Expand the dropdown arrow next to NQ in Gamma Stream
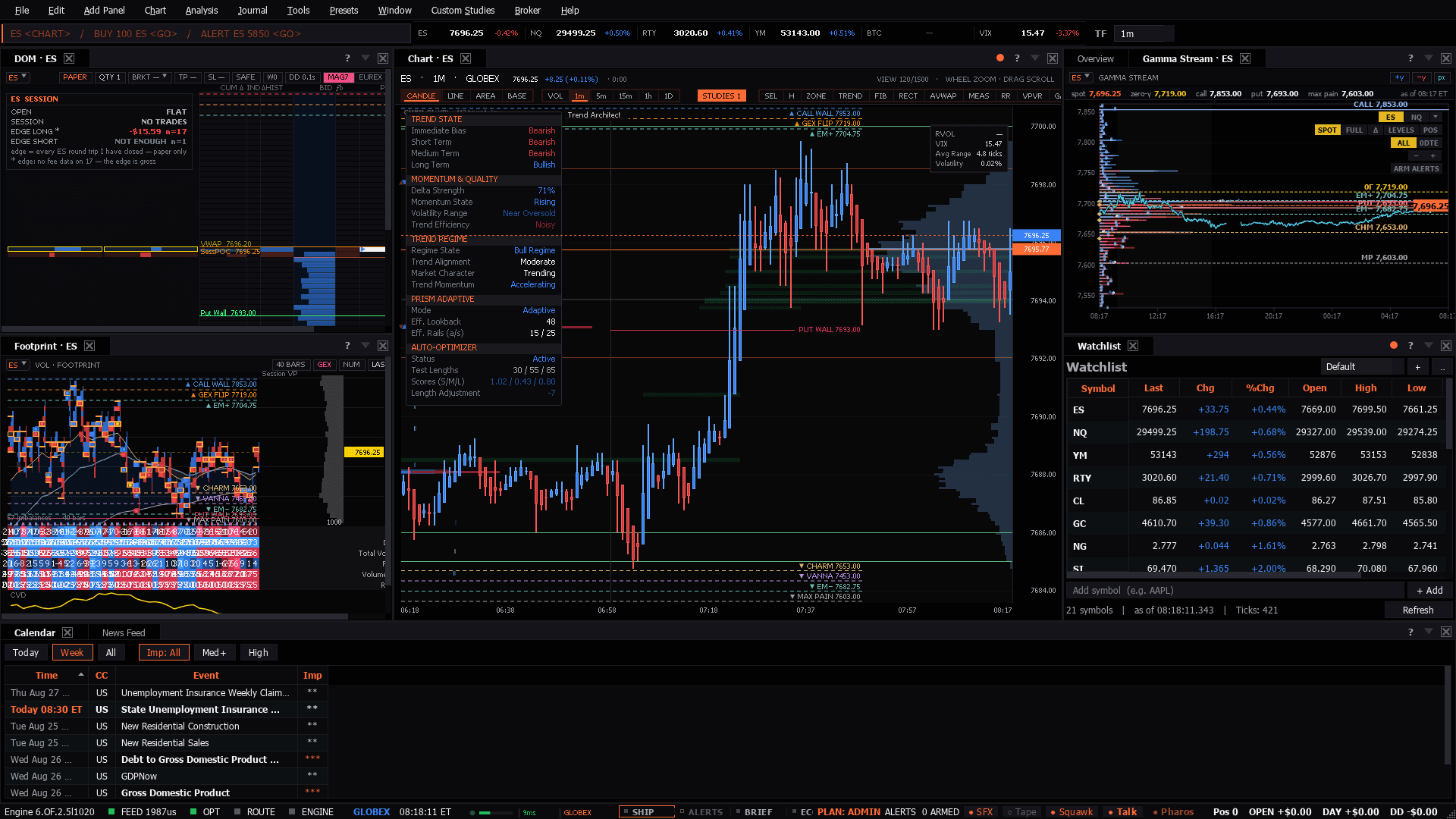The height and width of the screenshot is (819, 1456). [1436, 117]
